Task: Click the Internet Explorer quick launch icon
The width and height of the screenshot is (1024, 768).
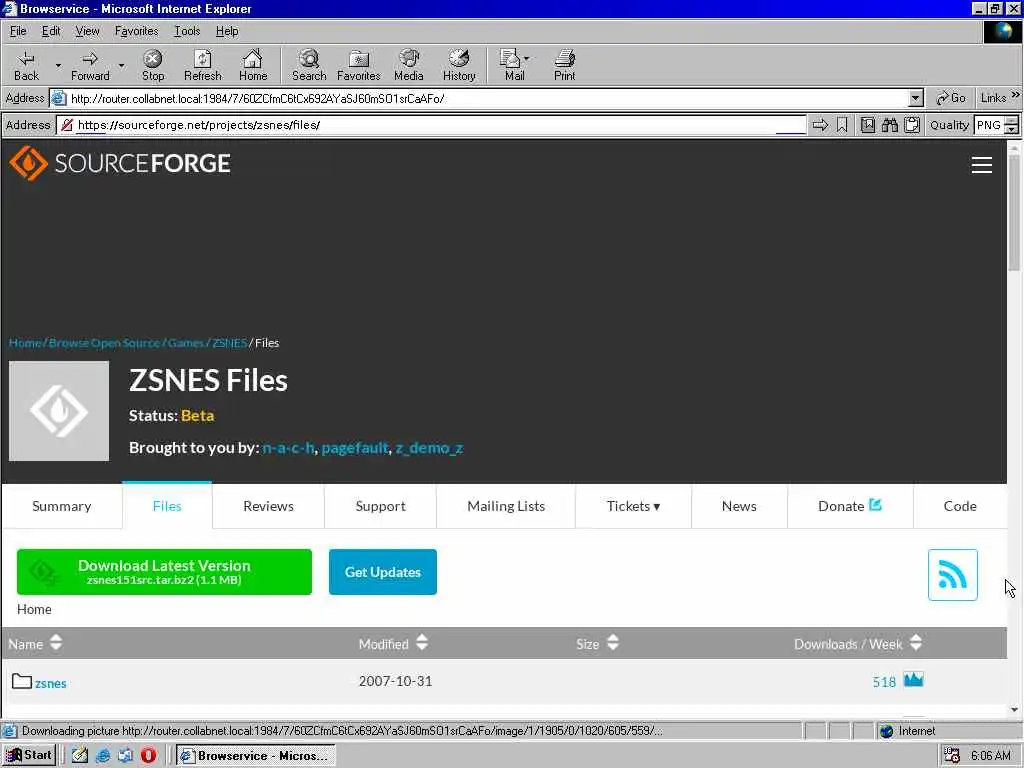Action: point(103,755)
